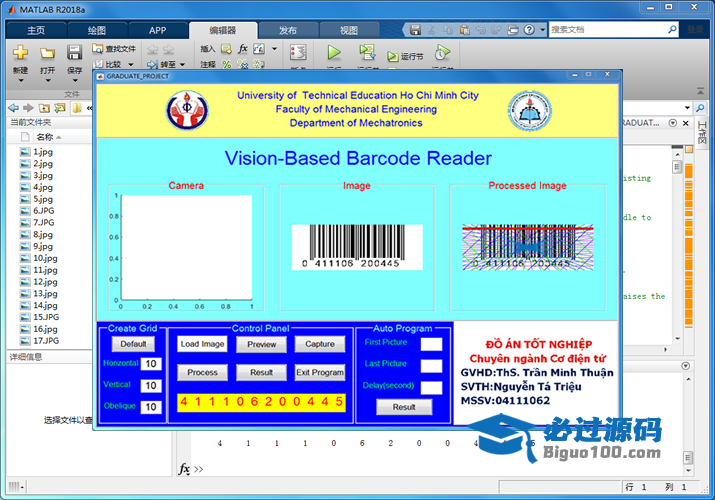Open file with the folder icon
Viewport: 715px width, 500px height.
click(x=47, y=52)
